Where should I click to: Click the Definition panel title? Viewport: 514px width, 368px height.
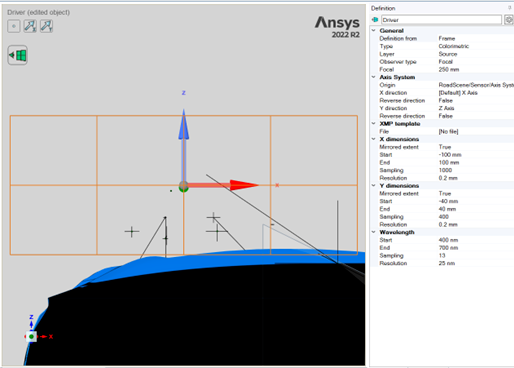(x=383, y=8)
